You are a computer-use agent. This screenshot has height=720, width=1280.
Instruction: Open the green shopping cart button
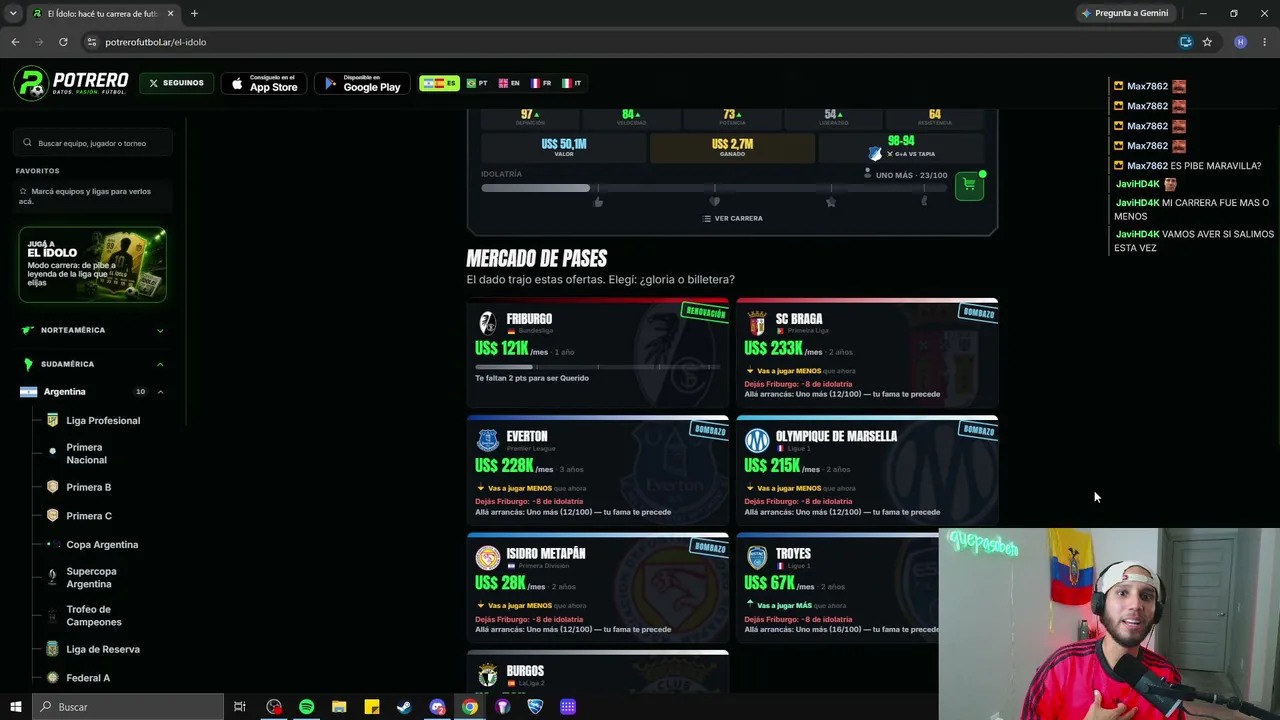point(968,185)
